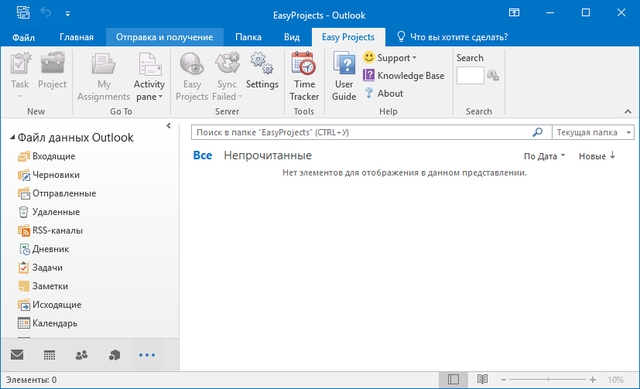Show Непрочитанные messages filter
This screenshot has height=389, width=640.
(268, 156)
